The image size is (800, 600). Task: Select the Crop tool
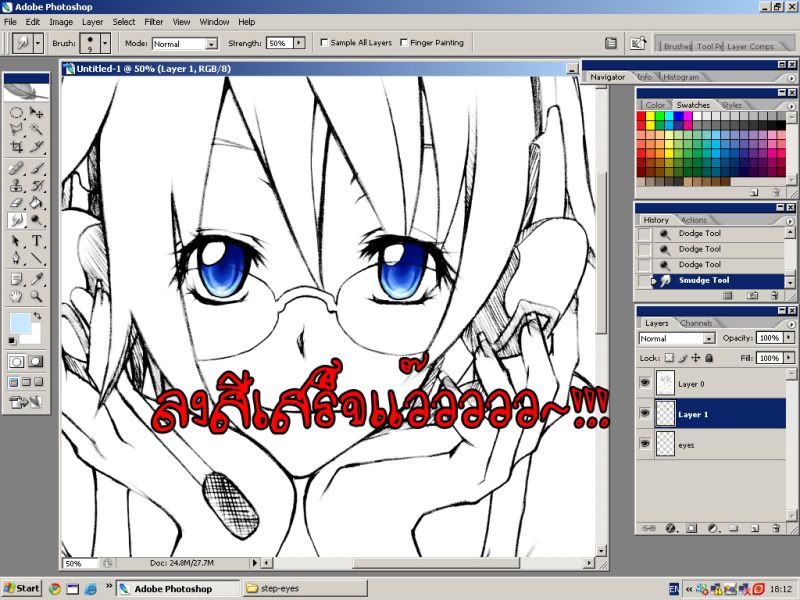[16, 147]
